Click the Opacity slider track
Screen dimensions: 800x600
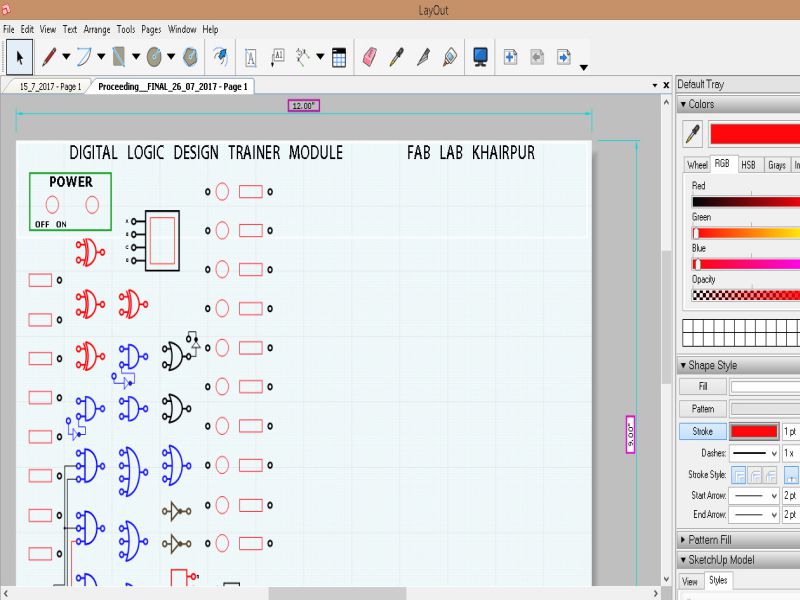pos(746,295)
